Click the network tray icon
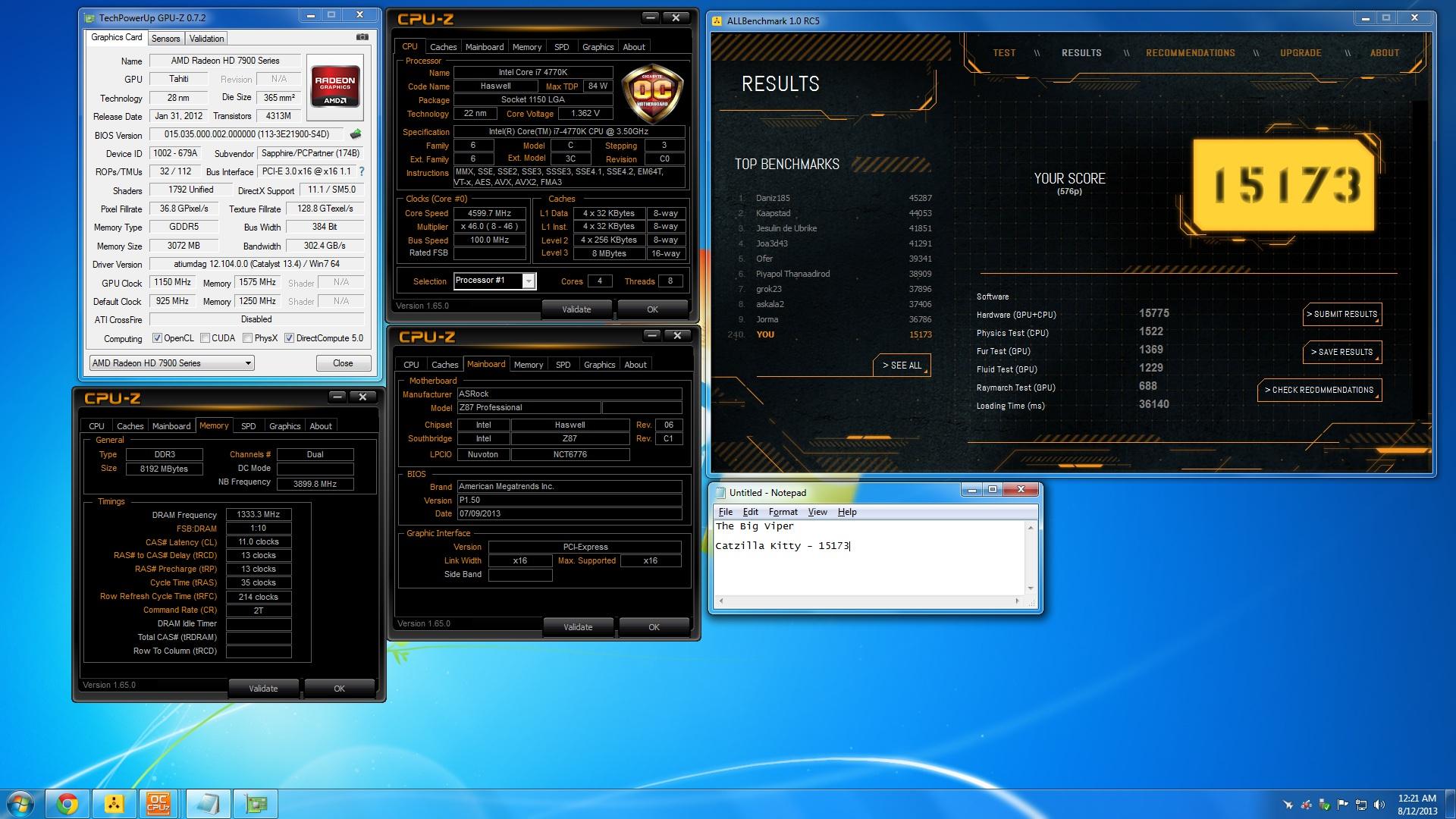Image resolution: width=1456 pixels, height=819 pixels. 1361,805
